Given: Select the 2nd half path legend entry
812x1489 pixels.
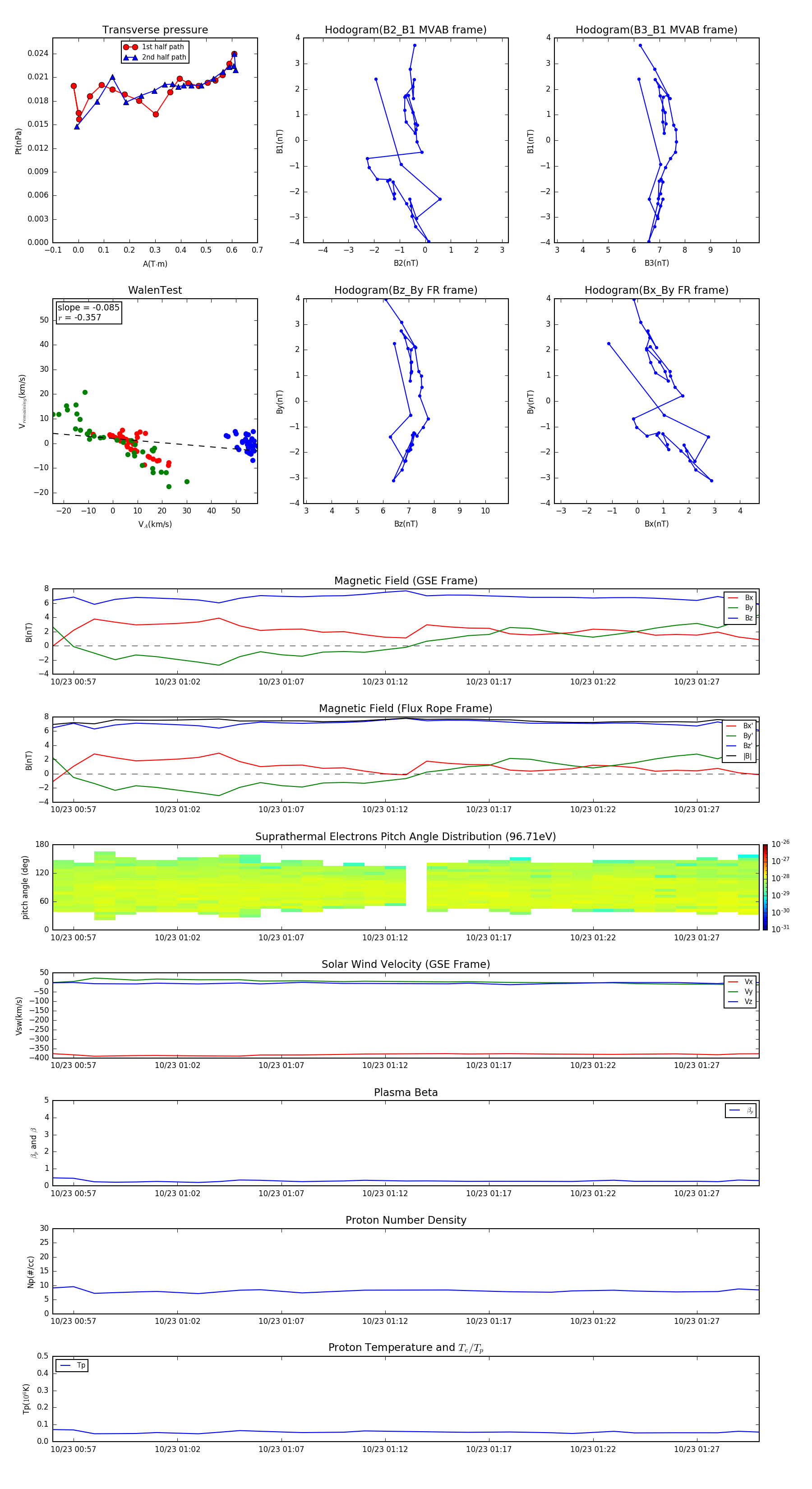Looking at the screenshot, I should [154, 57].
